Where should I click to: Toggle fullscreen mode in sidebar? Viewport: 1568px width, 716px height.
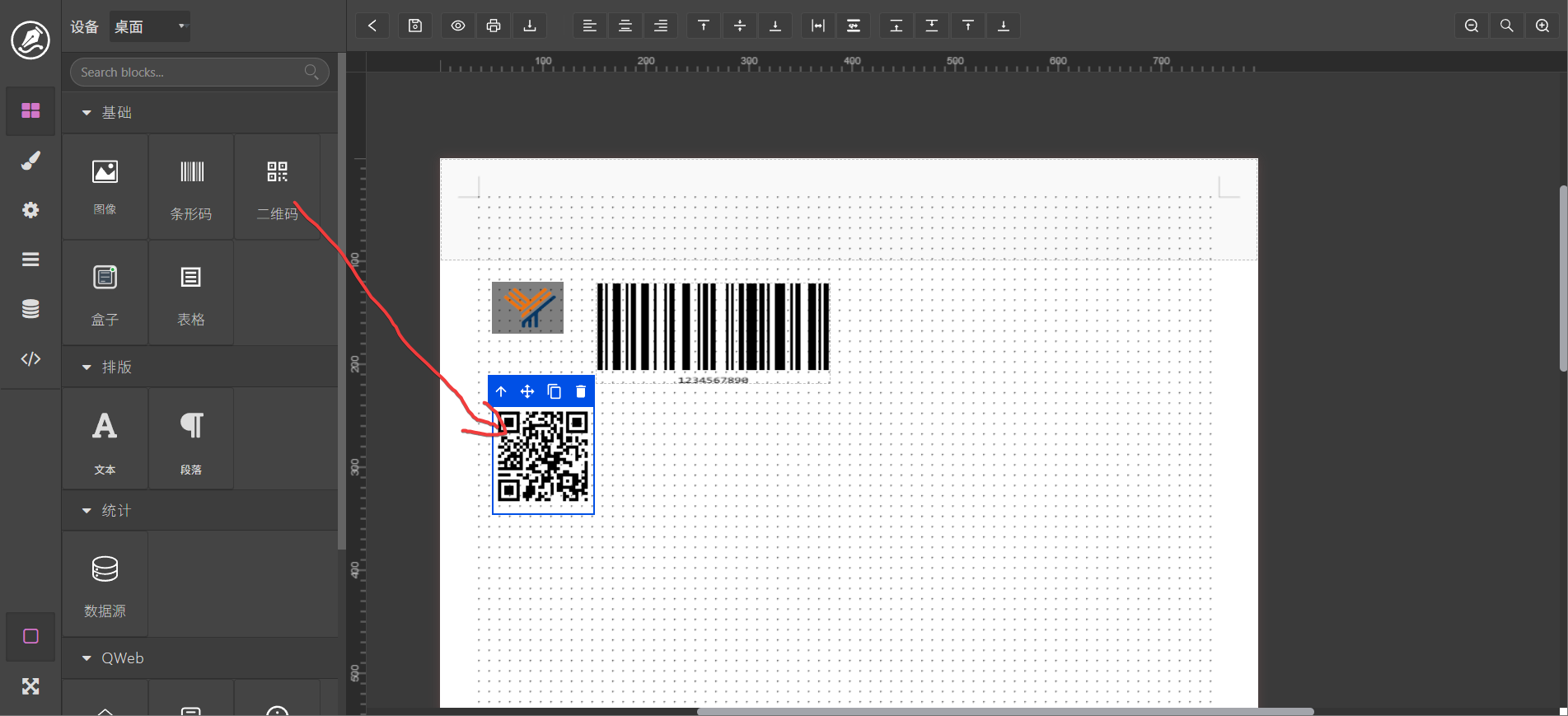30,686
